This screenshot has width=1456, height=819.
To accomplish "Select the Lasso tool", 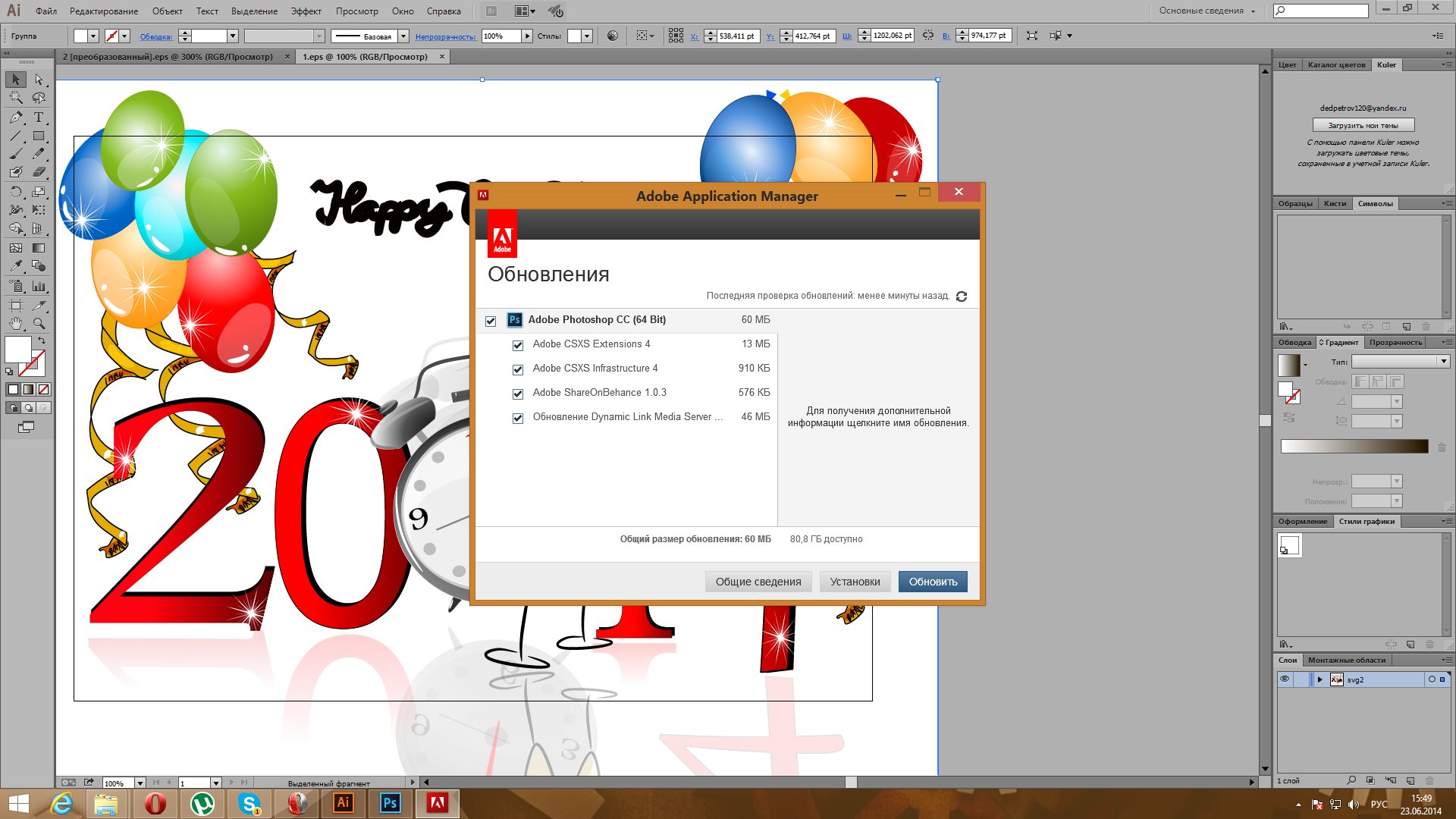I will coord(39,98).
